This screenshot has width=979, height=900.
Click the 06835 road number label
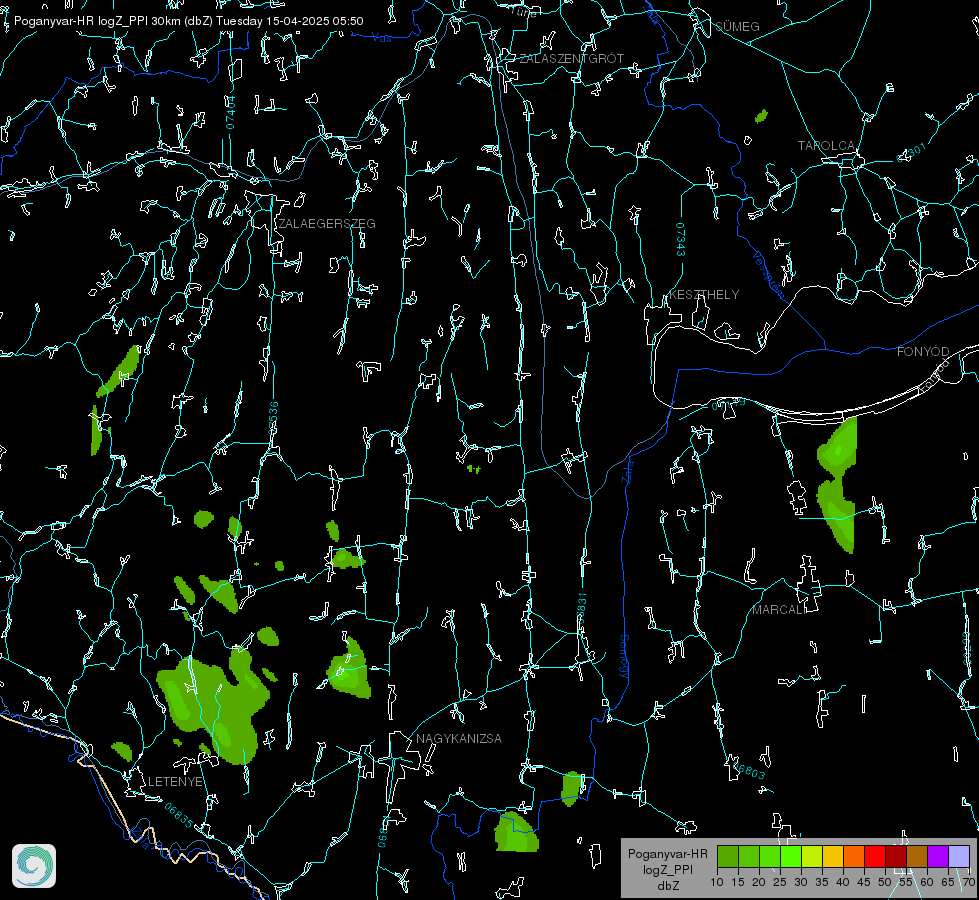click(x=179, y=815)
